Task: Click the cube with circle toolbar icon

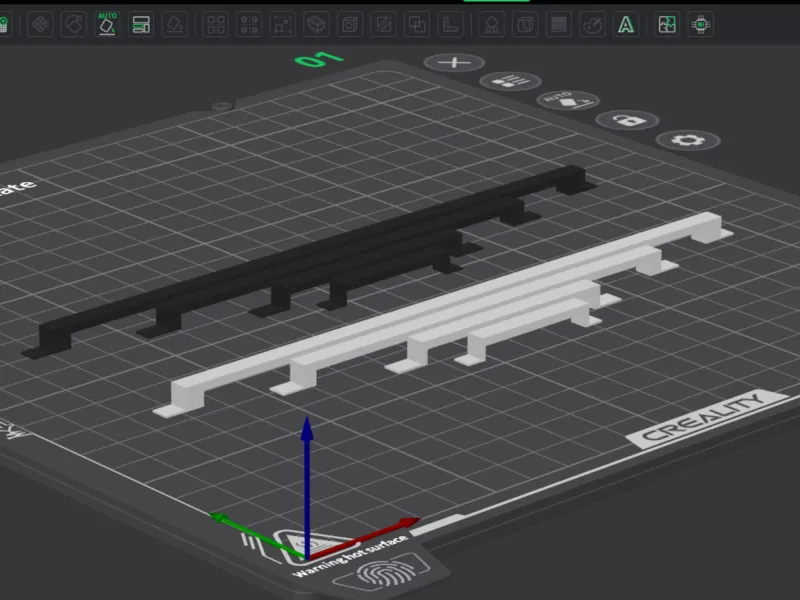Action: 350,24
